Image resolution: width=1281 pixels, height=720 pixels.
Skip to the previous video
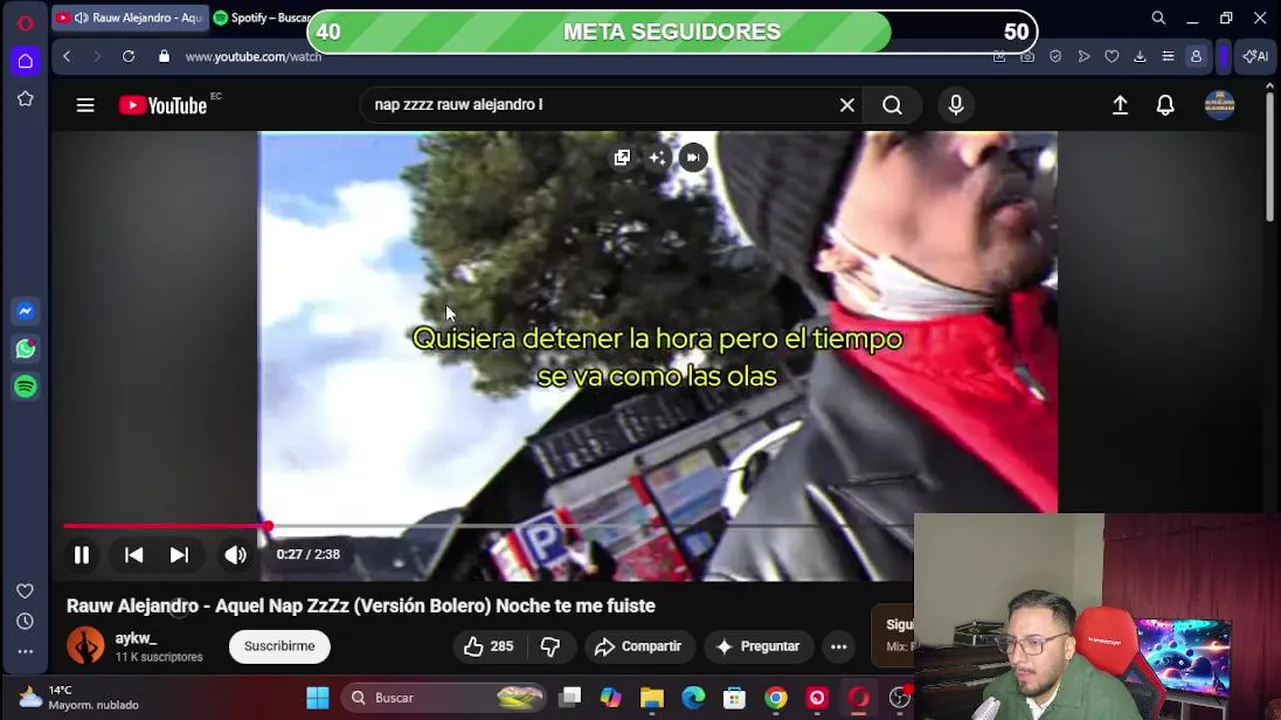(x=134, y=554)
